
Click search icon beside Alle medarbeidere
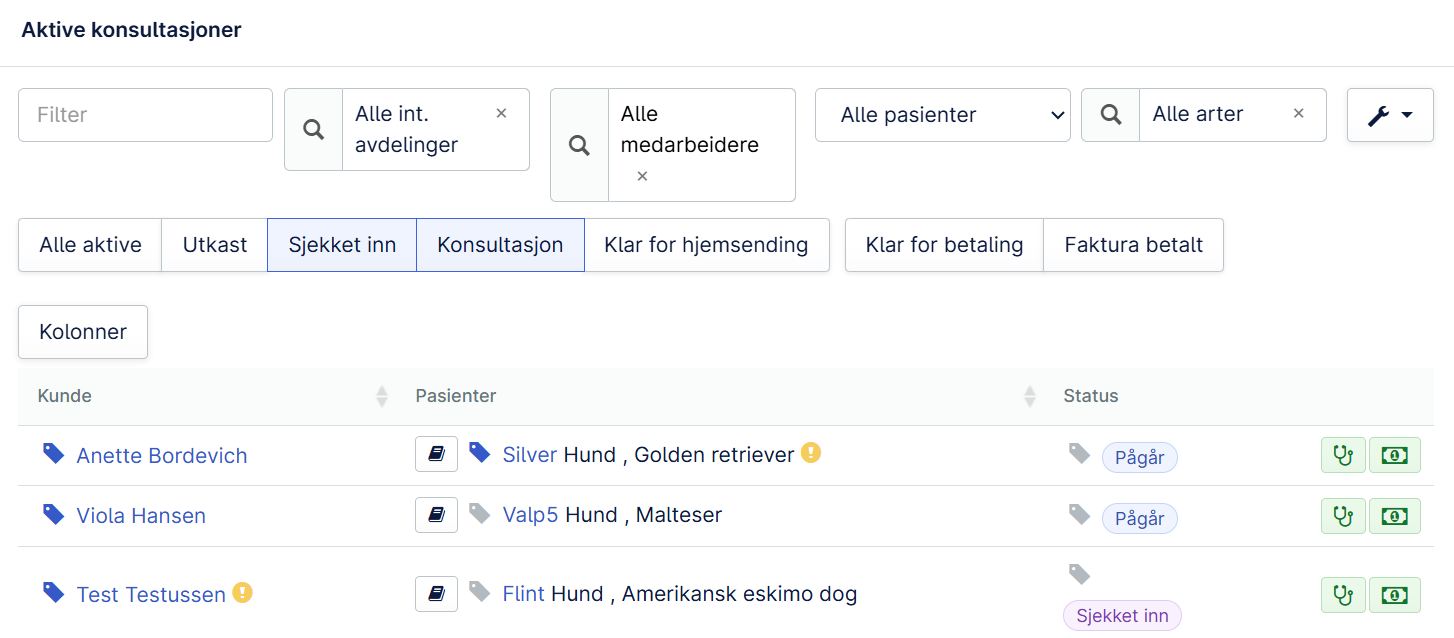[x=579, y=145]
